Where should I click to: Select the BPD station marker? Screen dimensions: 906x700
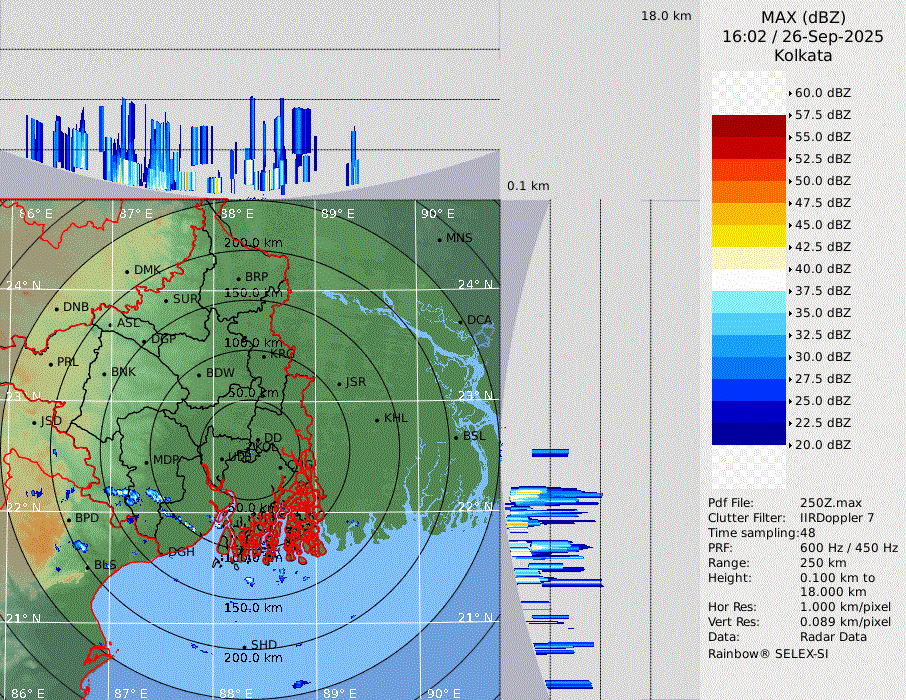(x=69, y=519)
